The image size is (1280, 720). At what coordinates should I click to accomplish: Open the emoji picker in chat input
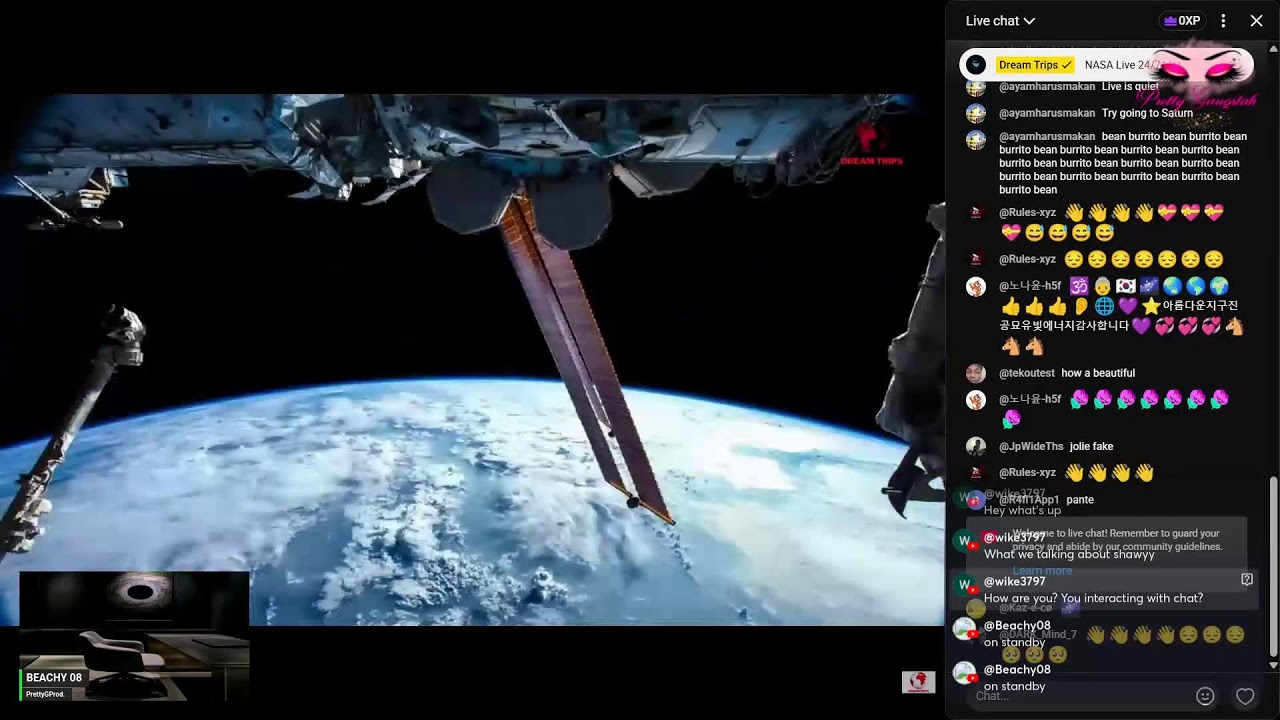point(1205,696)
